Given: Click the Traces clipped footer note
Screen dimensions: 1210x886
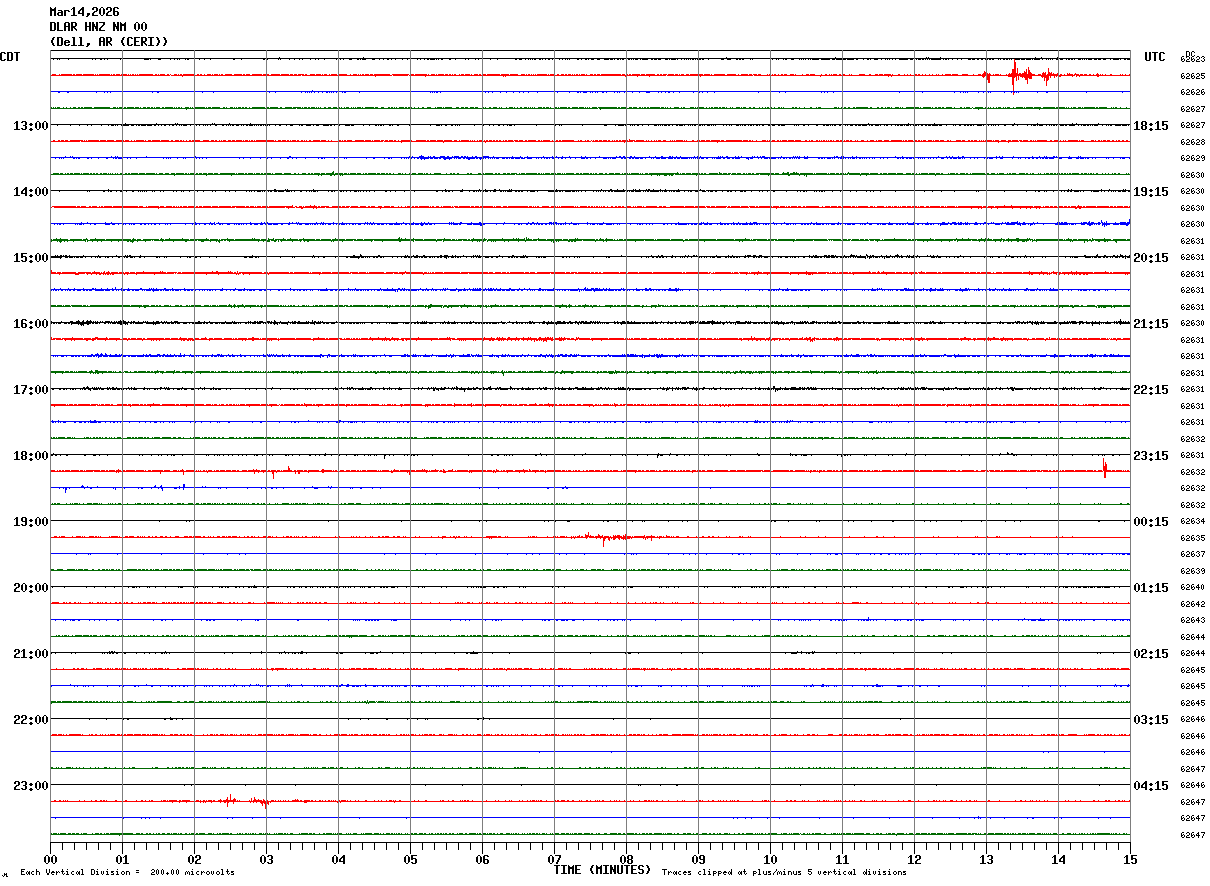Looking at the screenshot, I should tap(784, 872).
